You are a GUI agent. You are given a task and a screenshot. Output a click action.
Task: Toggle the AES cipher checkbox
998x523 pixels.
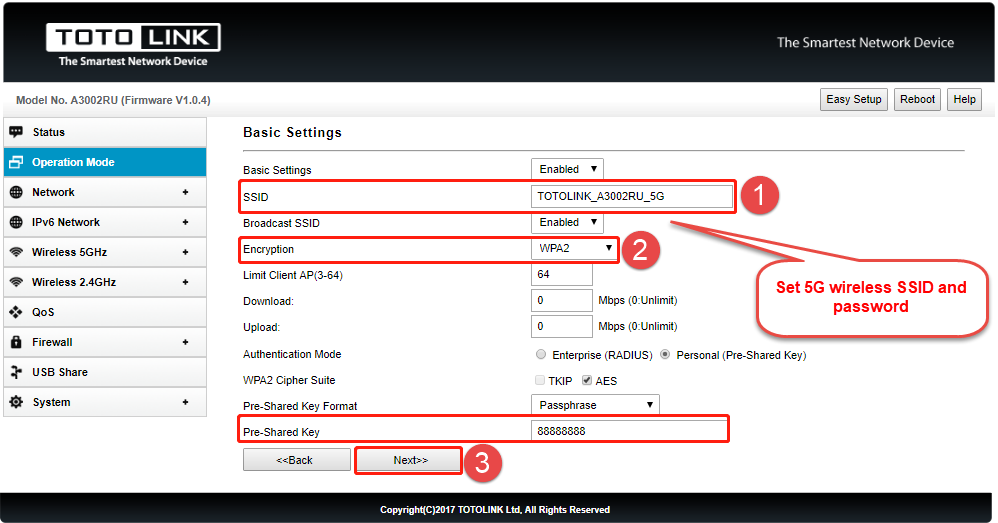[587, 380]
